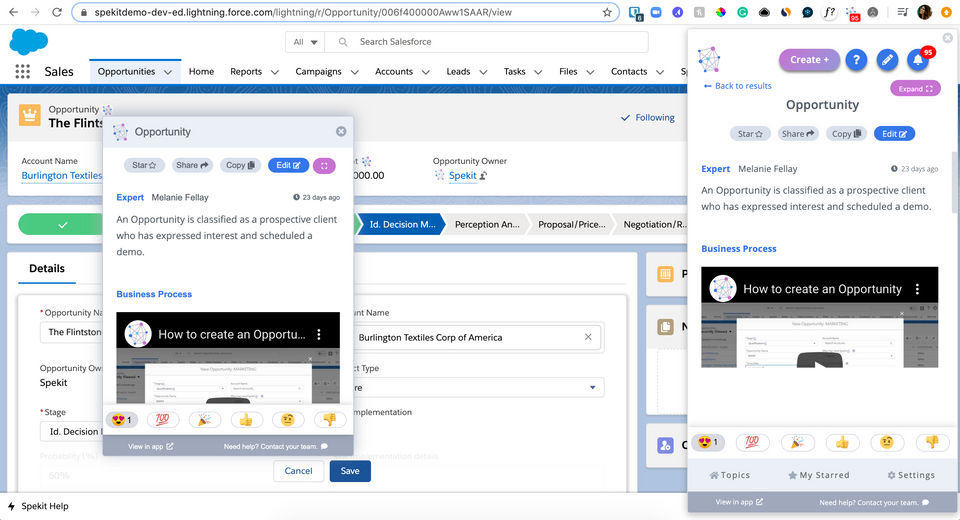Click the pencil edit icon in Spekit sidebar header
The image size is (960, 520).
tap(887, 59)
